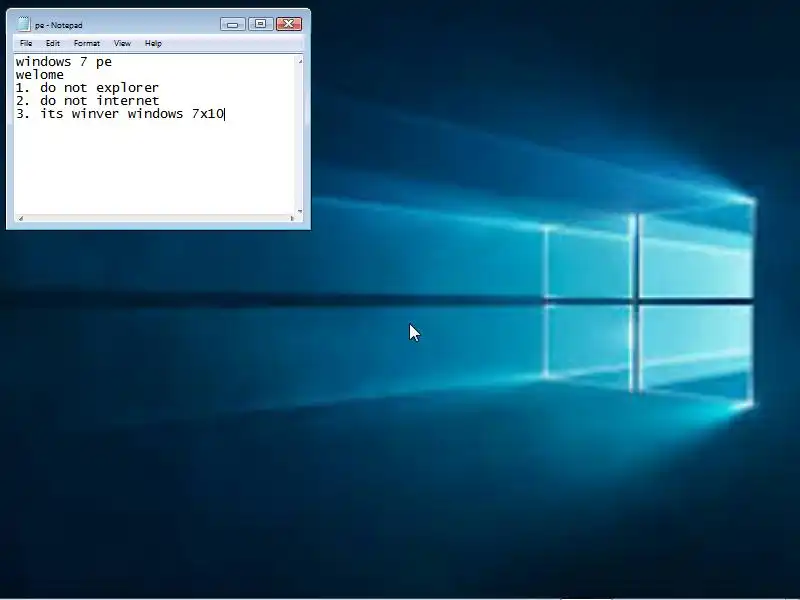Click the vertical scrollbar down arrow

pos(300,211)
